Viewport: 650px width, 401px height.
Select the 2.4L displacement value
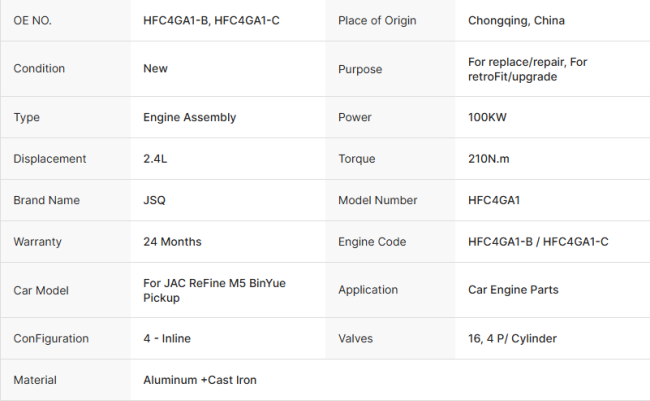(155, 159)
